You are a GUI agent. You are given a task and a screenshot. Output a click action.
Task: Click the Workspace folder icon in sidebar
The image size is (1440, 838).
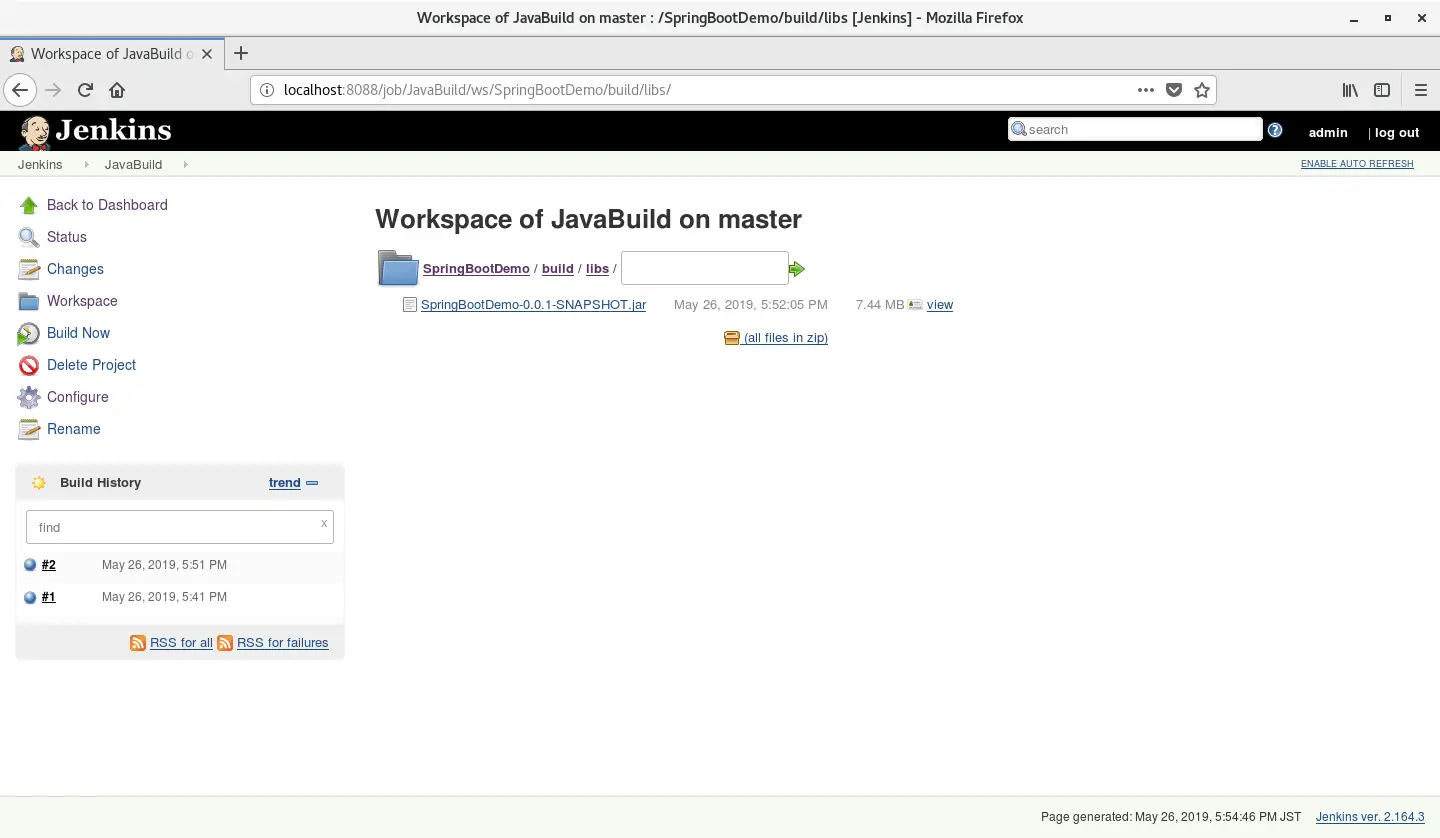(28, 301)
